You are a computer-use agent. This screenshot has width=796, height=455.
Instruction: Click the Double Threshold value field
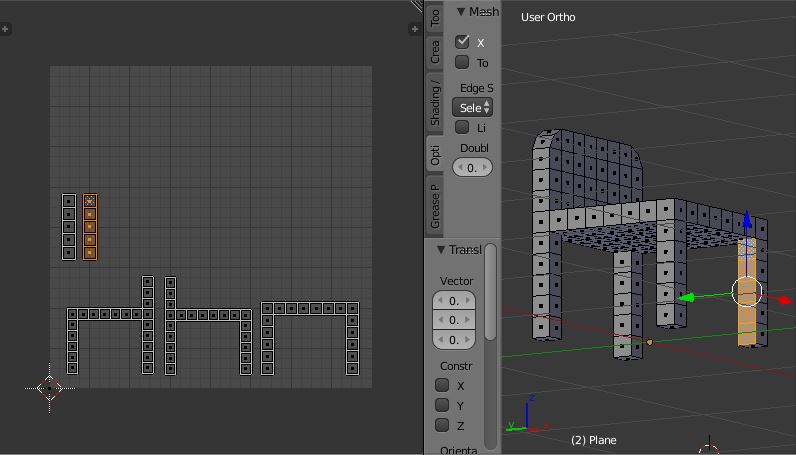[472, 168]
